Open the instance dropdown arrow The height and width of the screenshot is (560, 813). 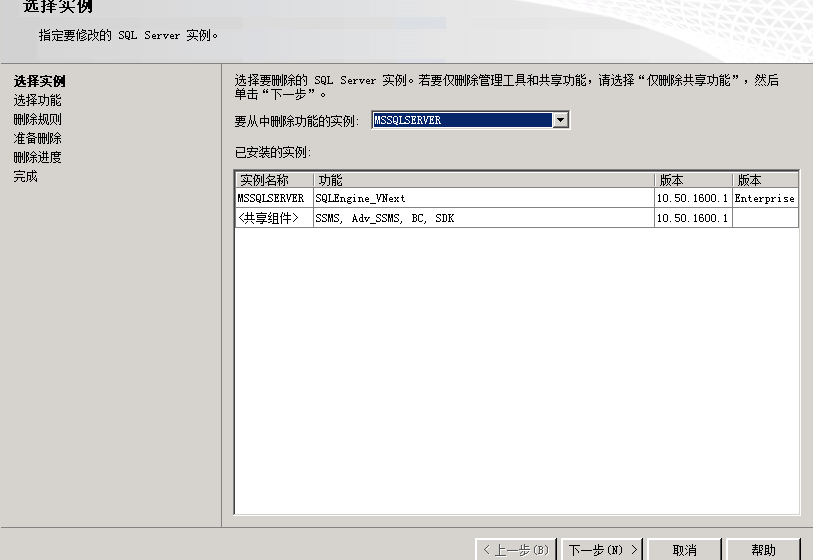click(560, 120)
